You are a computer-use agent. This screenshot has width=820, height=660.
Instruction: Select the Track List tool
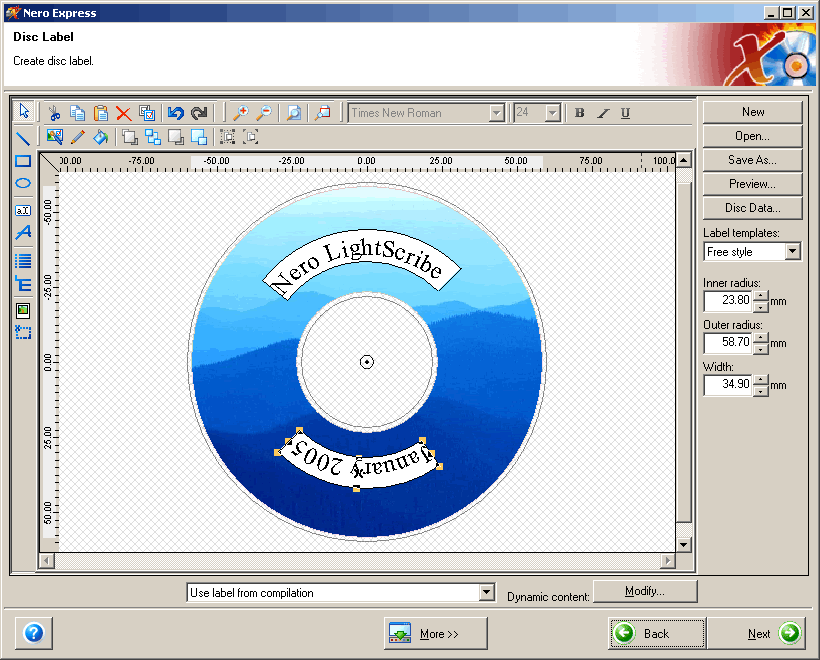22,260
